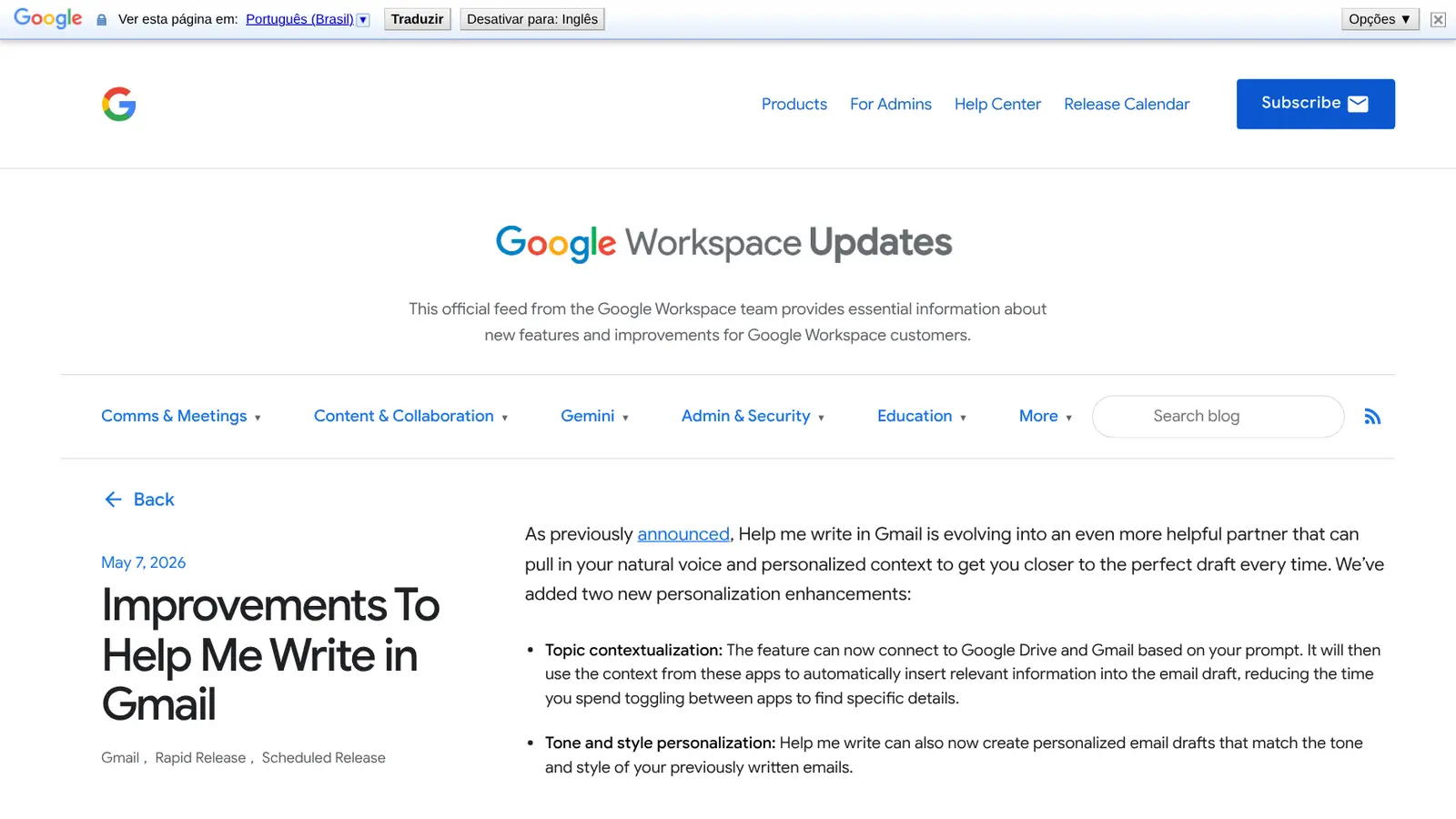Click the article title 'Improvements To Help Me Write in Gmail'
Viewport: 1456px width, 819px height.
click(x=270, y=655)
